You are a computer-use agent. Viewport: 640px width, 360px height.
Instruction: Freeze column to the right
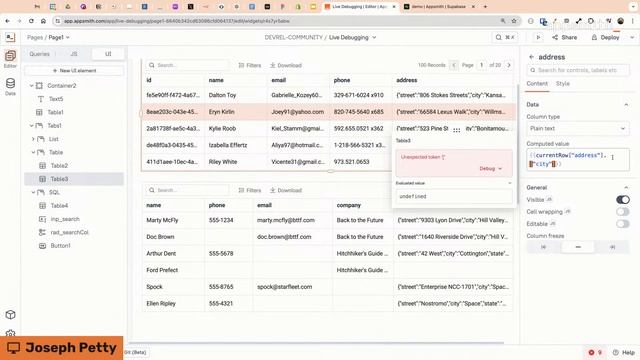[612, 247]
